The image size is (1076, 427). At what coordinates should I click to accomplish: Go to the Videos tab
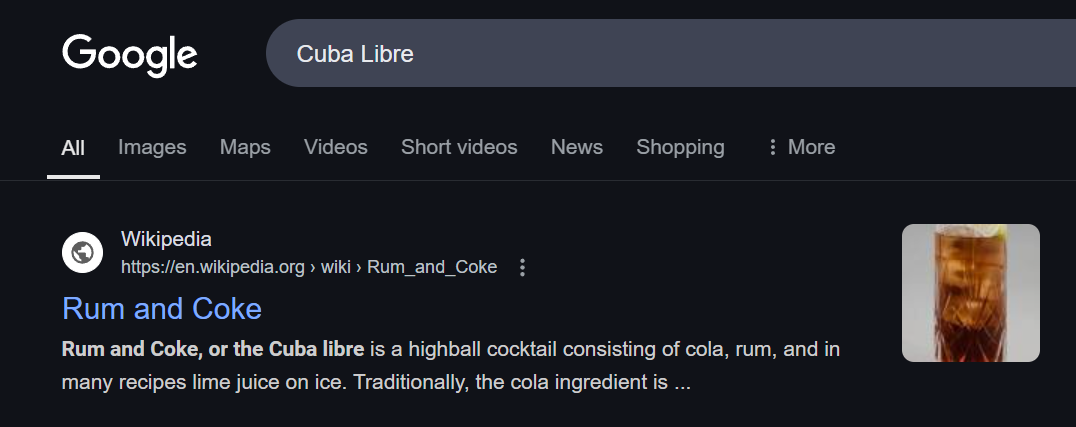(x=336, y=147)
